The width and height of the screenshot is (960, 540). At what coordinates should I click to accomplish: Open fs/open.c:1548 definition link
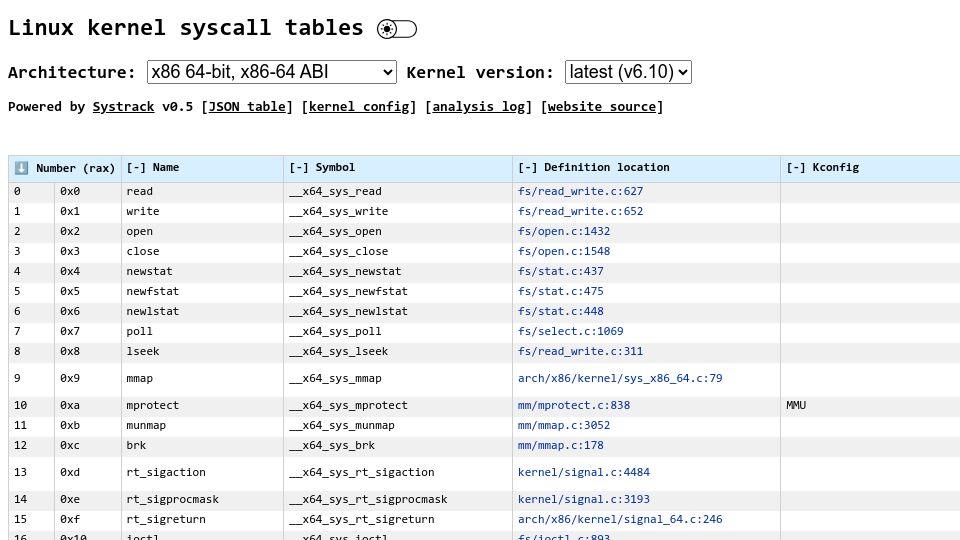coord(564,252)
